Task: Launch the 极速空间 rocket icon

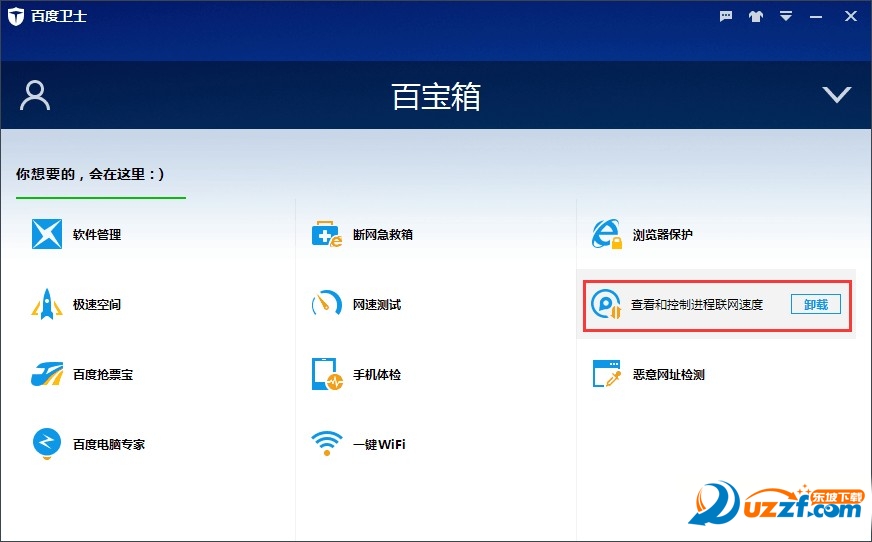Action: (47, 304)
